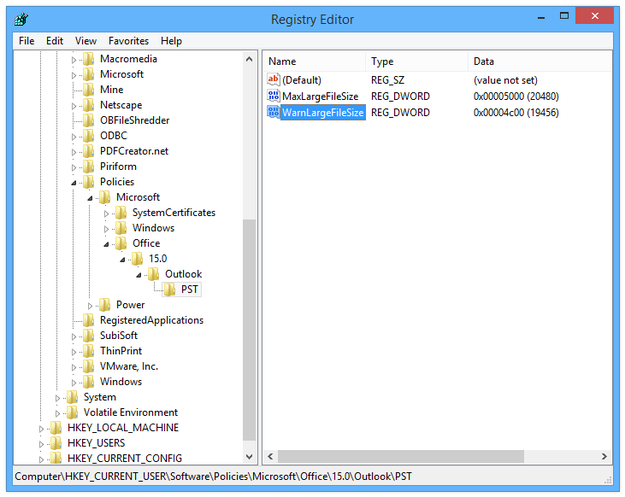Open the Edit menu
The image size is (625, 497).
(55, 41)
